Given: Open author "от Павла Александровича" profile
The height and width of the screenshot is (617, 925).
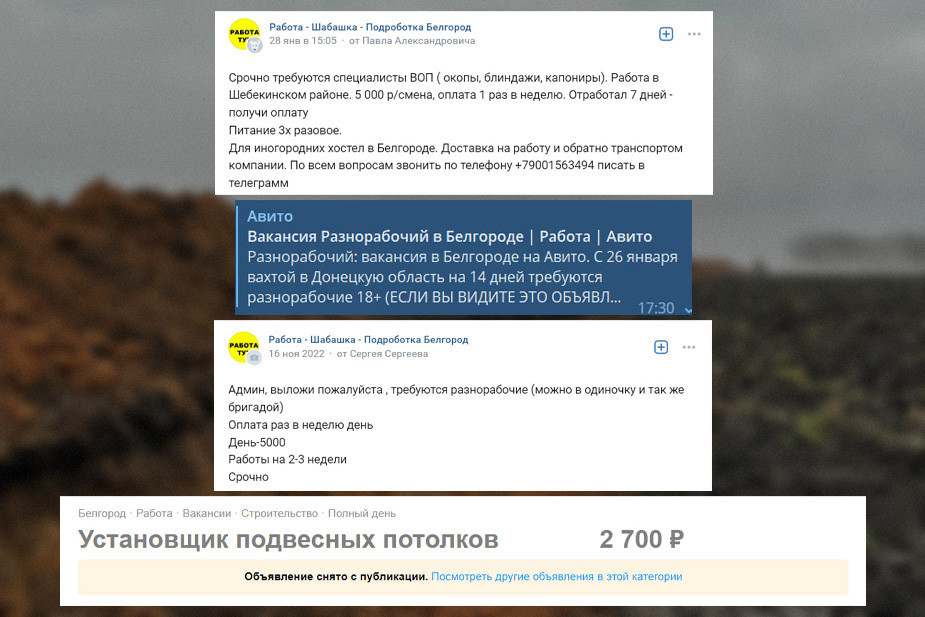Looking at the screenshot, I should pos(412,41).
